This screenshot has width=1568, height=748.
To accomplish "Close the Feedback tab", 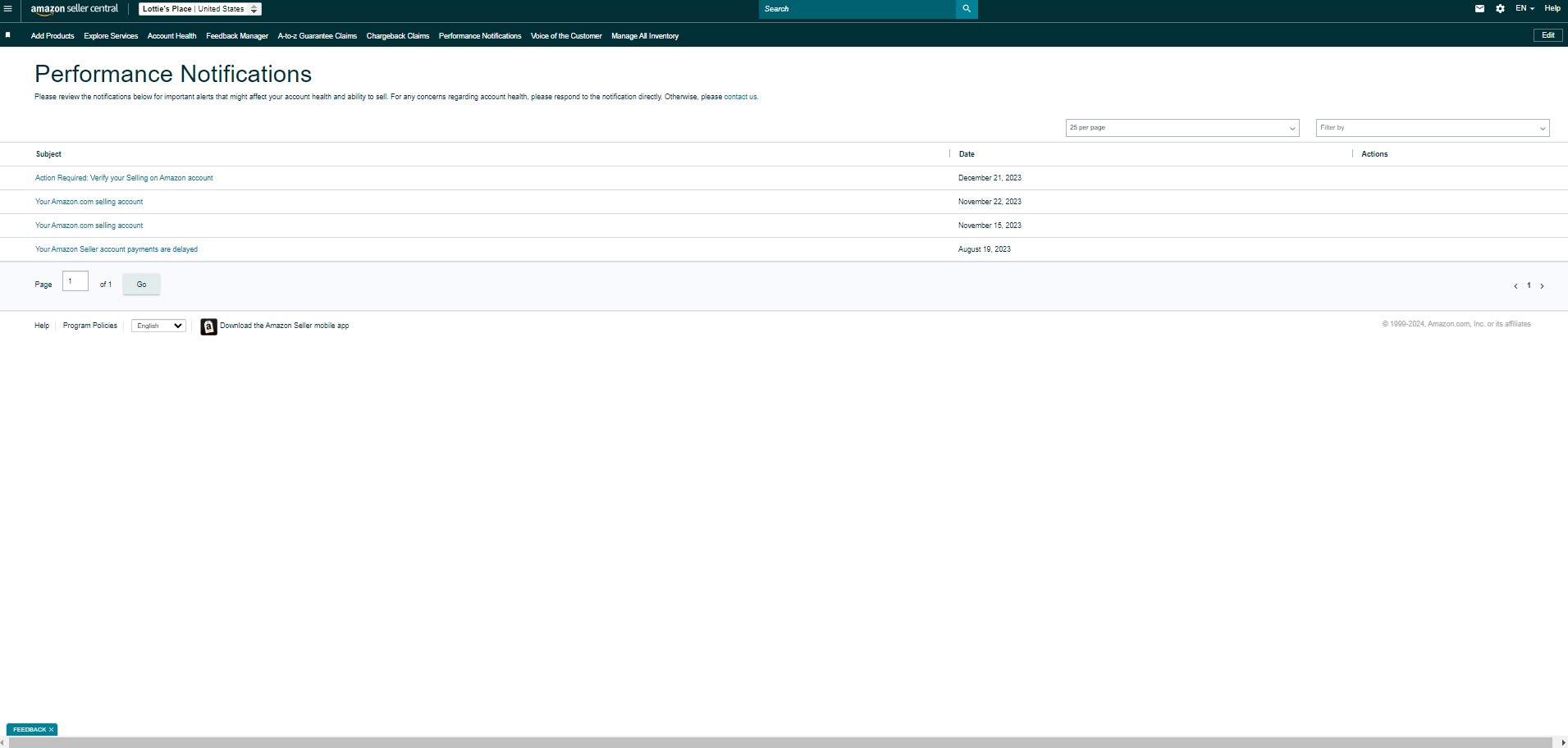I will [51, 729].
